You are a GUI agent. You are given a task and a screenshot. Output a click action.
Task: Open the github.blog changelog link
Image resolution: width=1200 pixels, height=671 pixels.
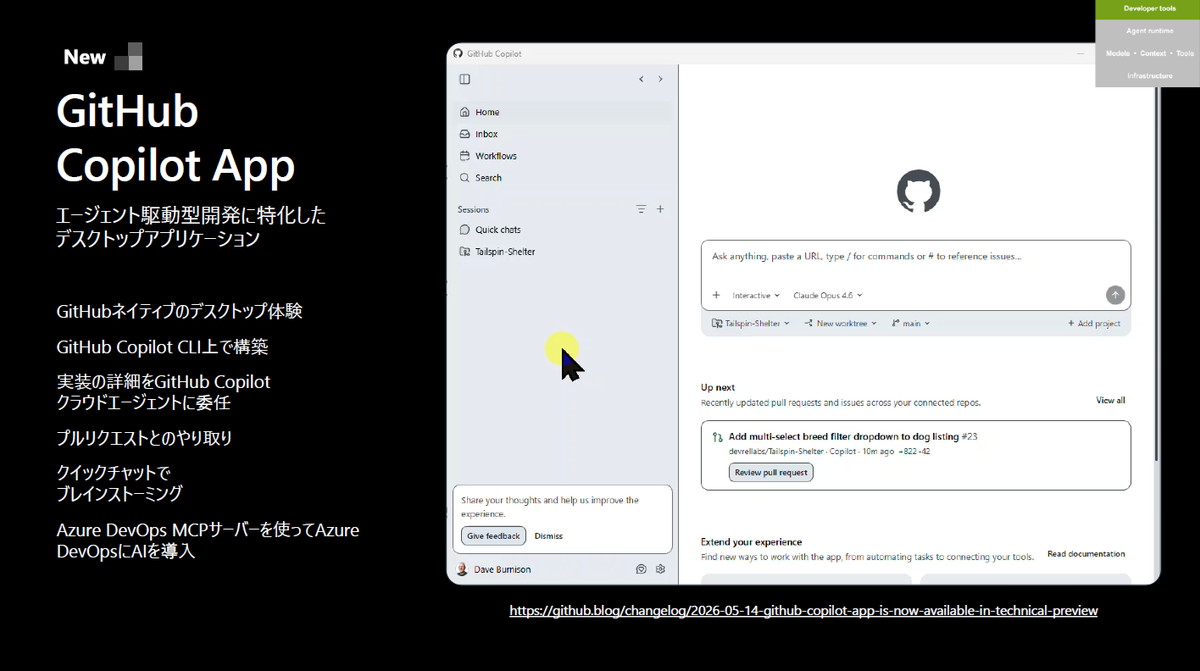point(803,610)
